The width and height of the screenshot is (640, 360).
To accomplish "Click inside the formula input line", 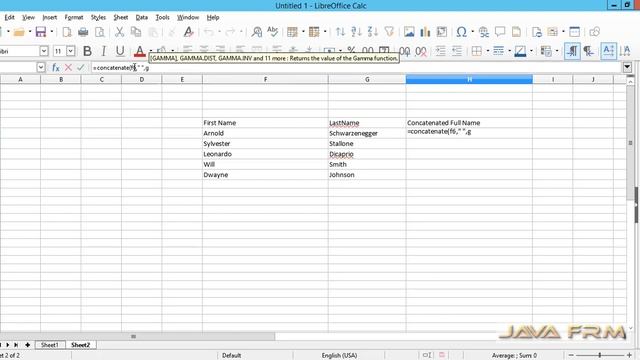I will click(356, 68).
